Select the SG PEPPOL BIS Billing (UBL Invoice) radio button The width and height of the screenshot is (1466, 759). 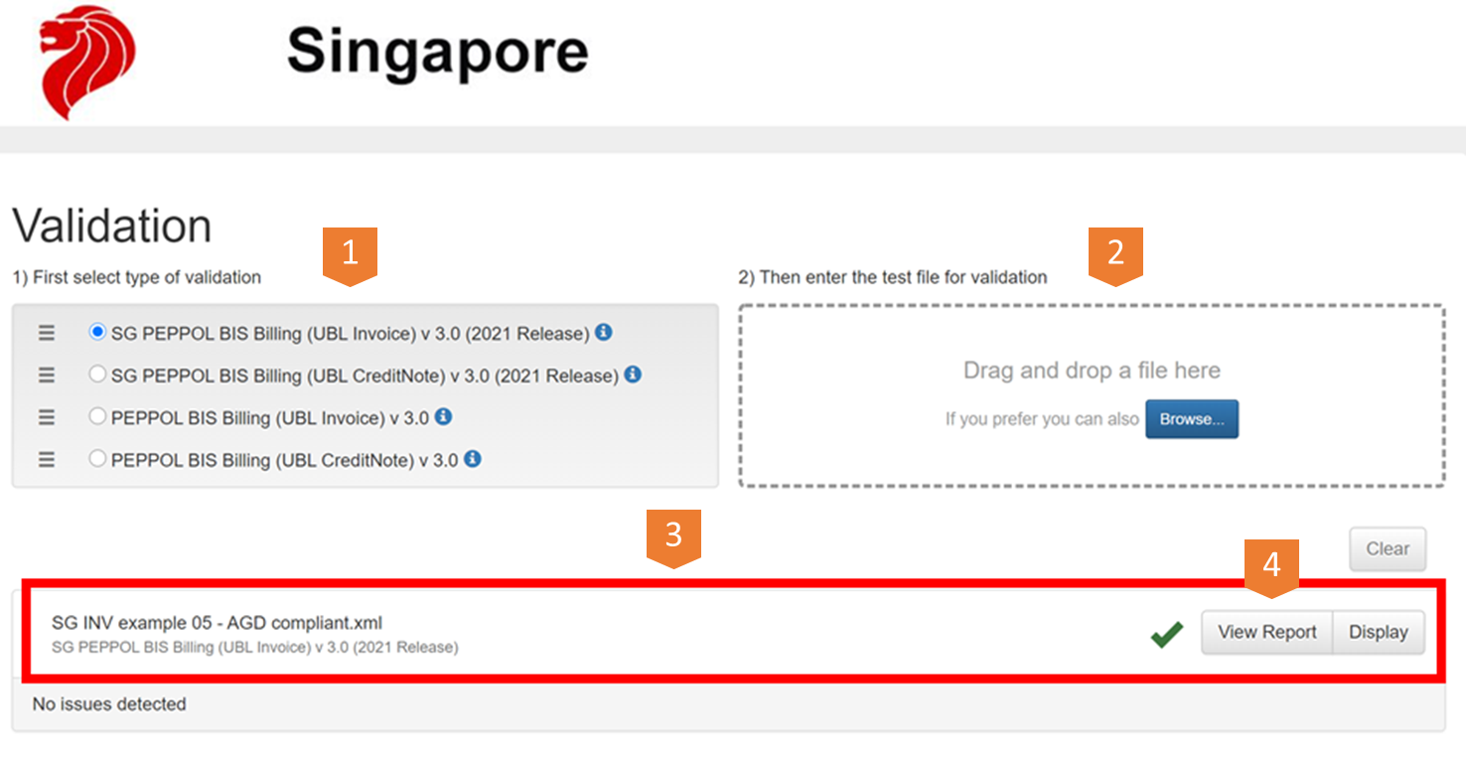click(x=97, y=333)
